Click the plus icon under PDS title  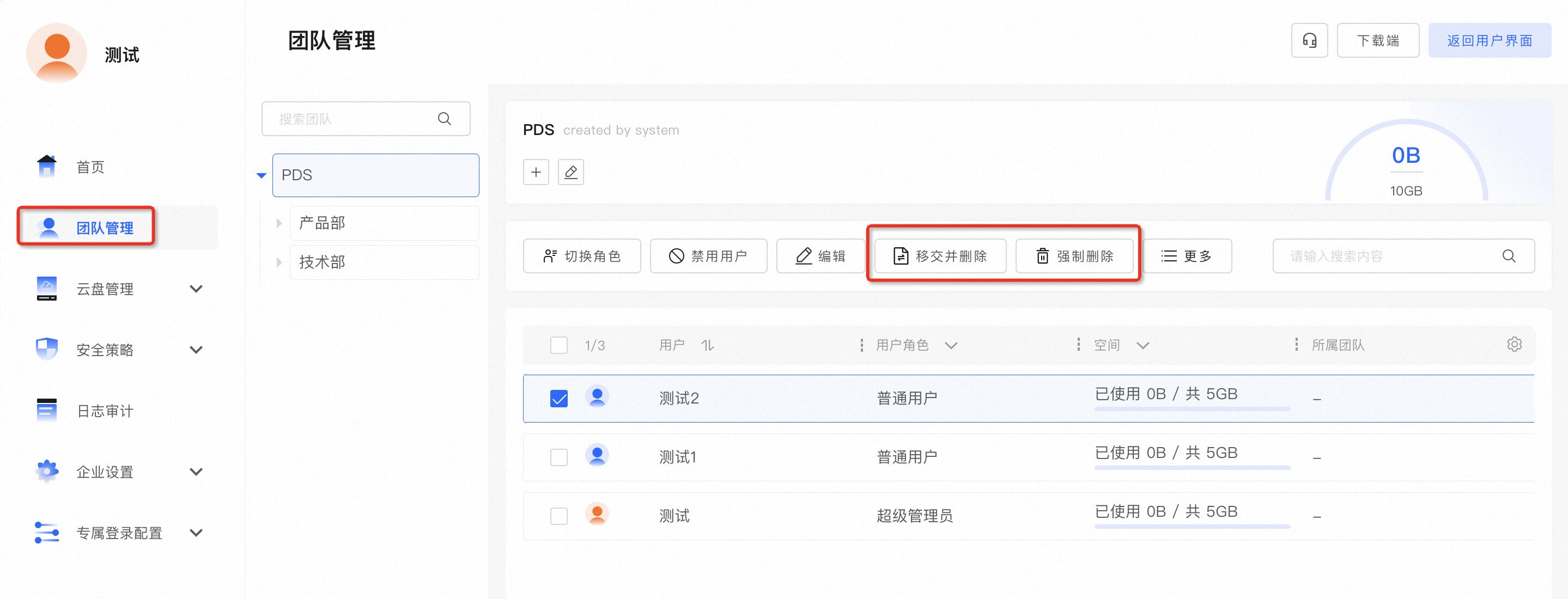coord(536,172)
